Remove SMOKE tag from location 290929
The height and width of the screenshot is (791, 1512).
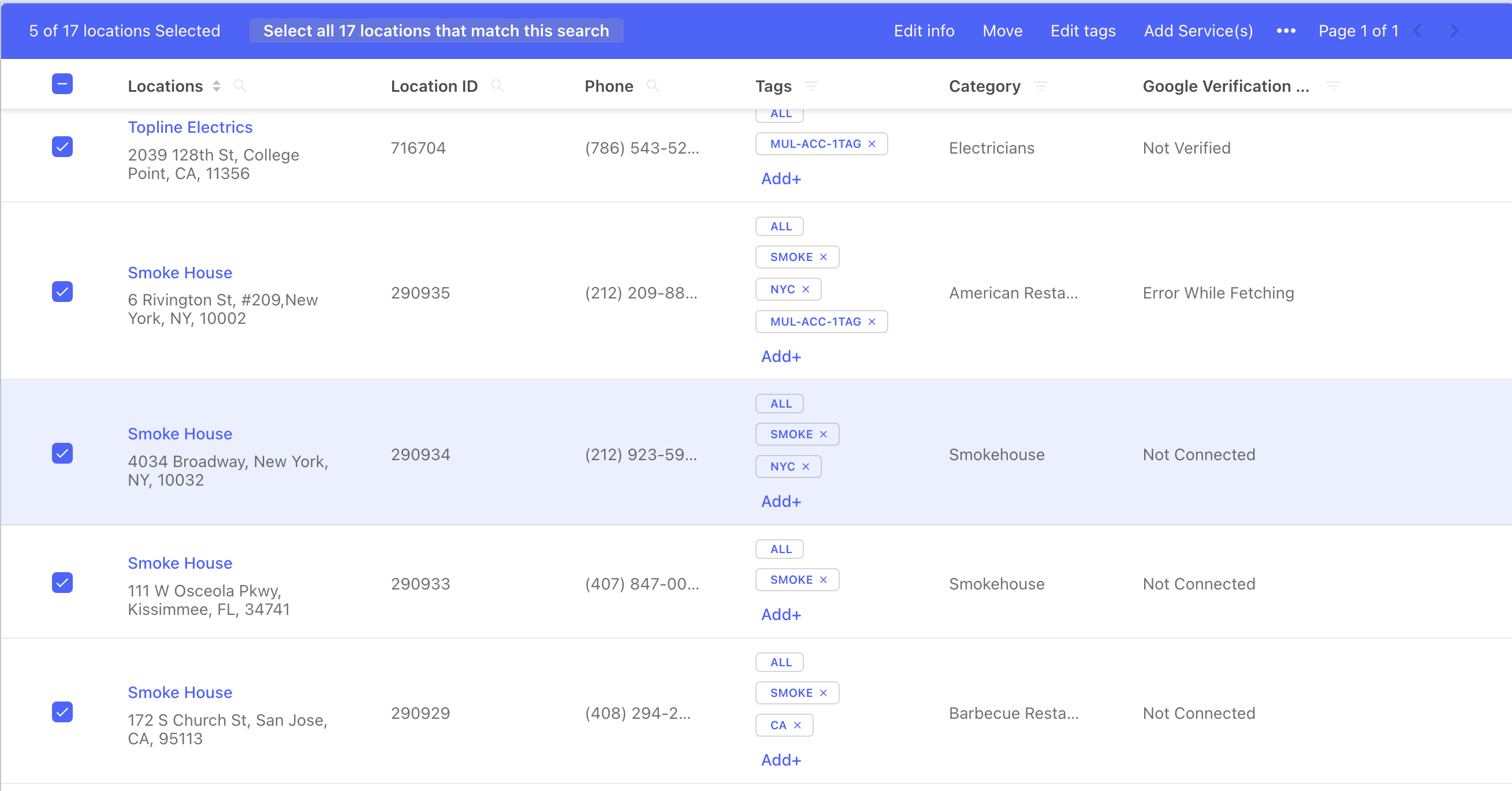tap(823, 693)
